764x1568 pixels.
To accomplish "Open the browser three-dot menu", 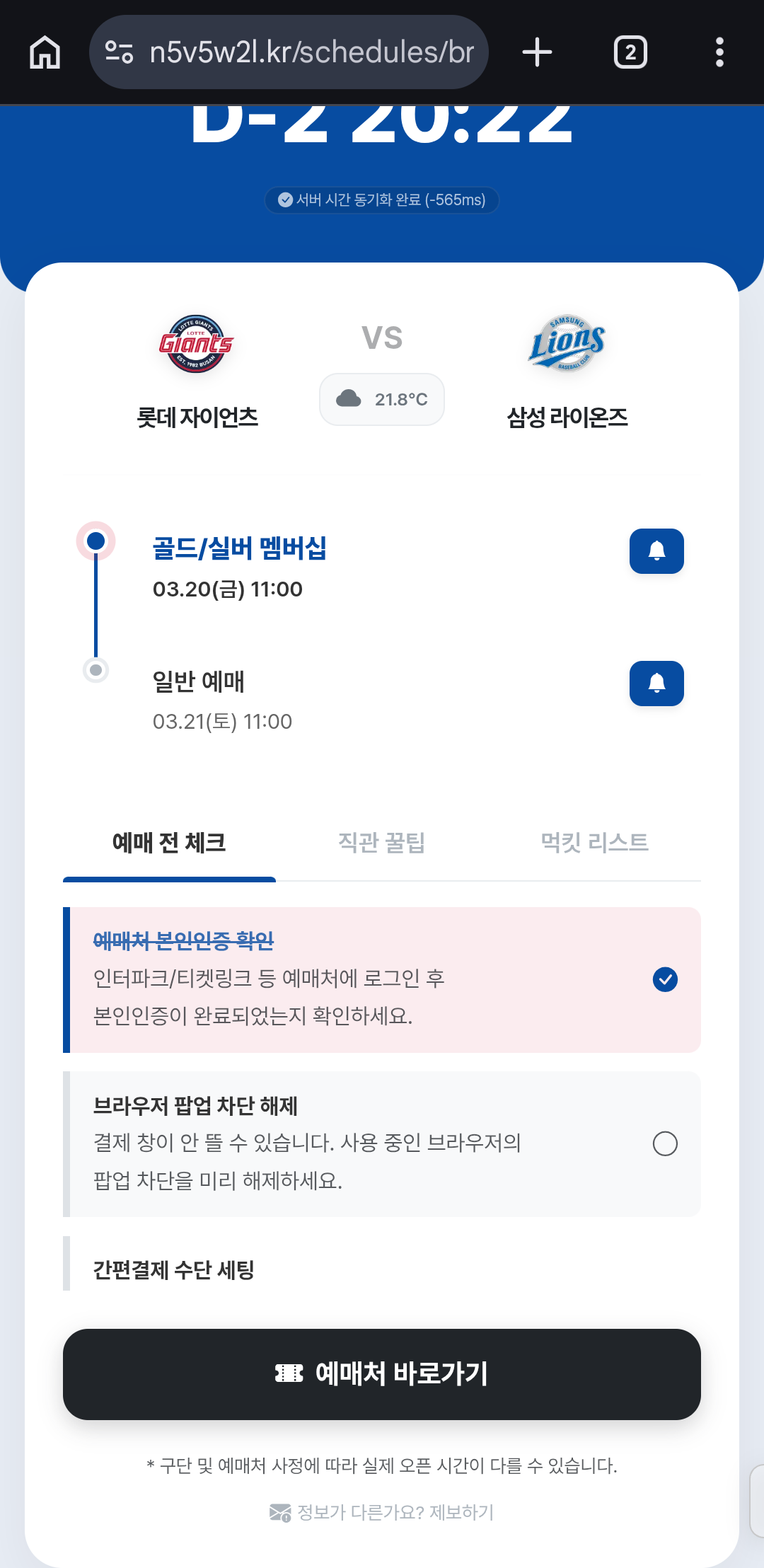I will [x=719, y=52].
